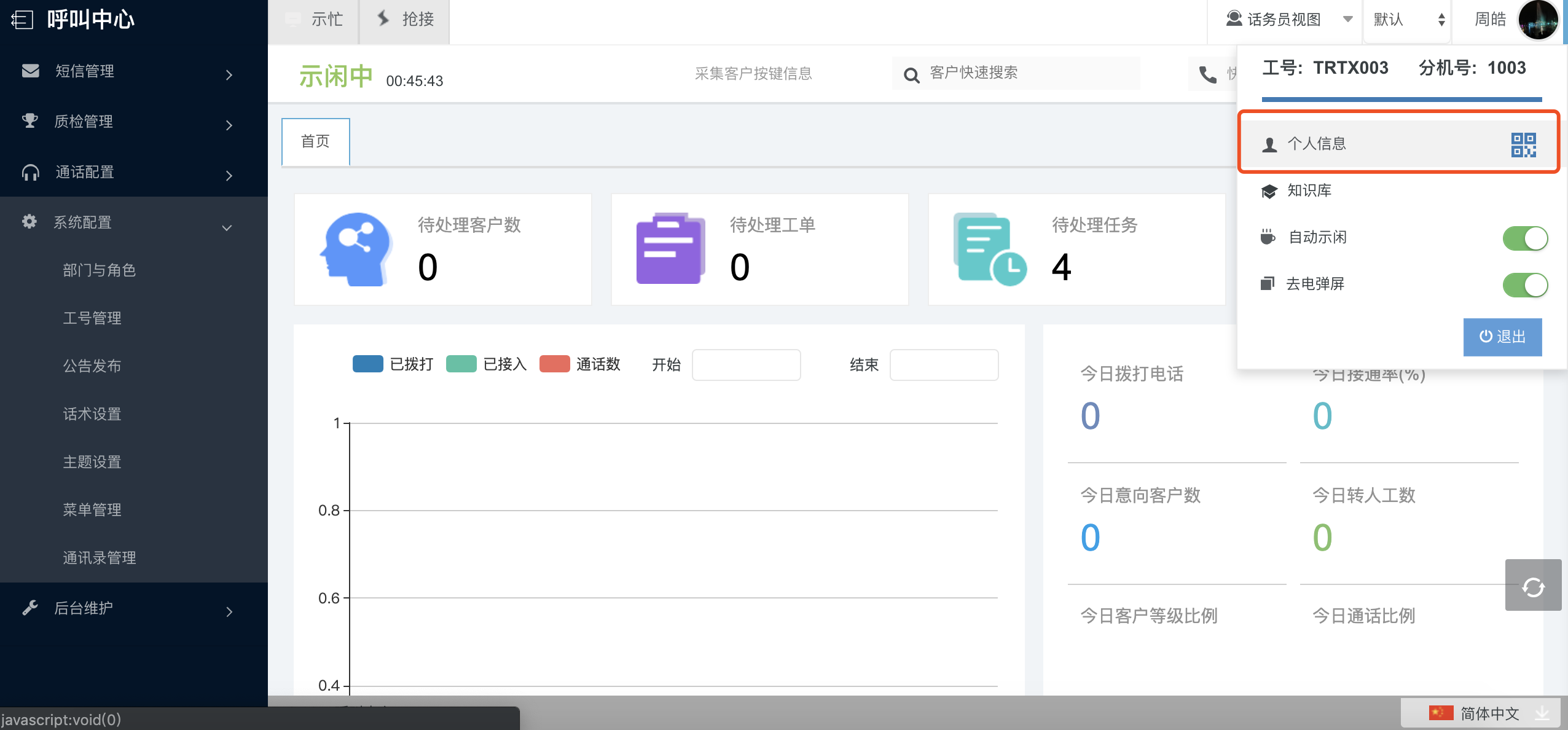Click the sidebar collapse icon beside 呼叫中心

(22, 20)
